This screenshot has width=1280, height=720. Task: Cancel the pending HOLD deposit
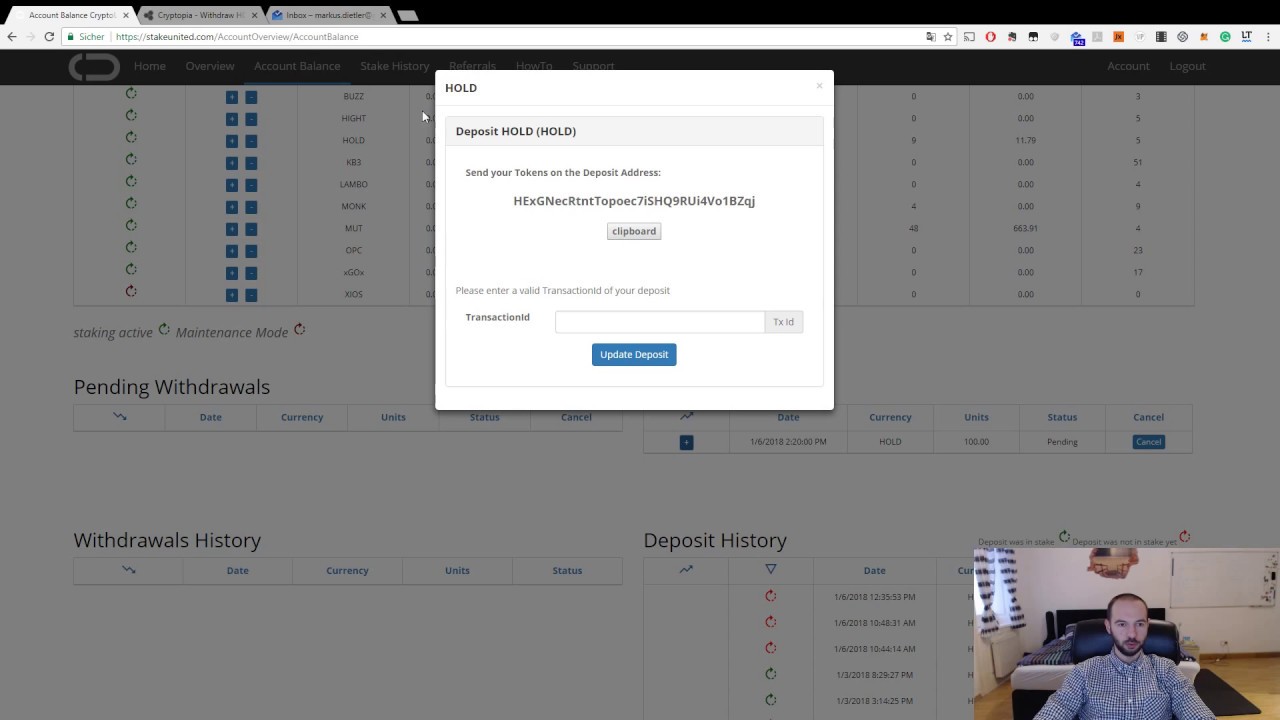1148,442
